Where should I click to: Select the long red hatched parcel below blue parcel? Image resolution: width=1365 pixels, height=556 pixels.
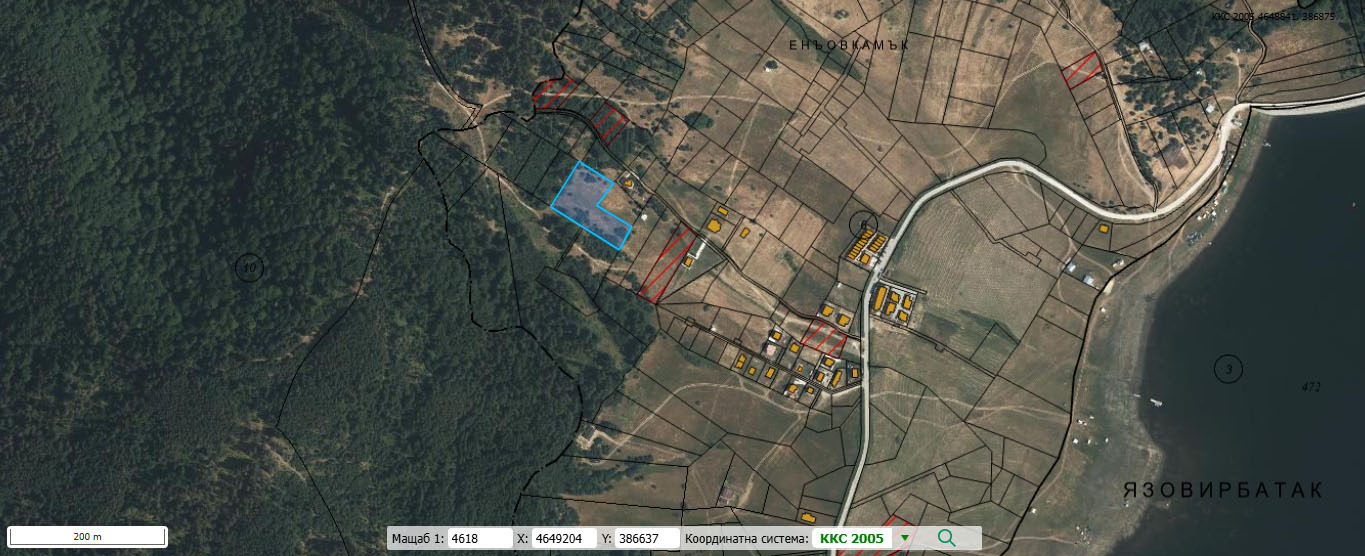[x=666, y=265]
